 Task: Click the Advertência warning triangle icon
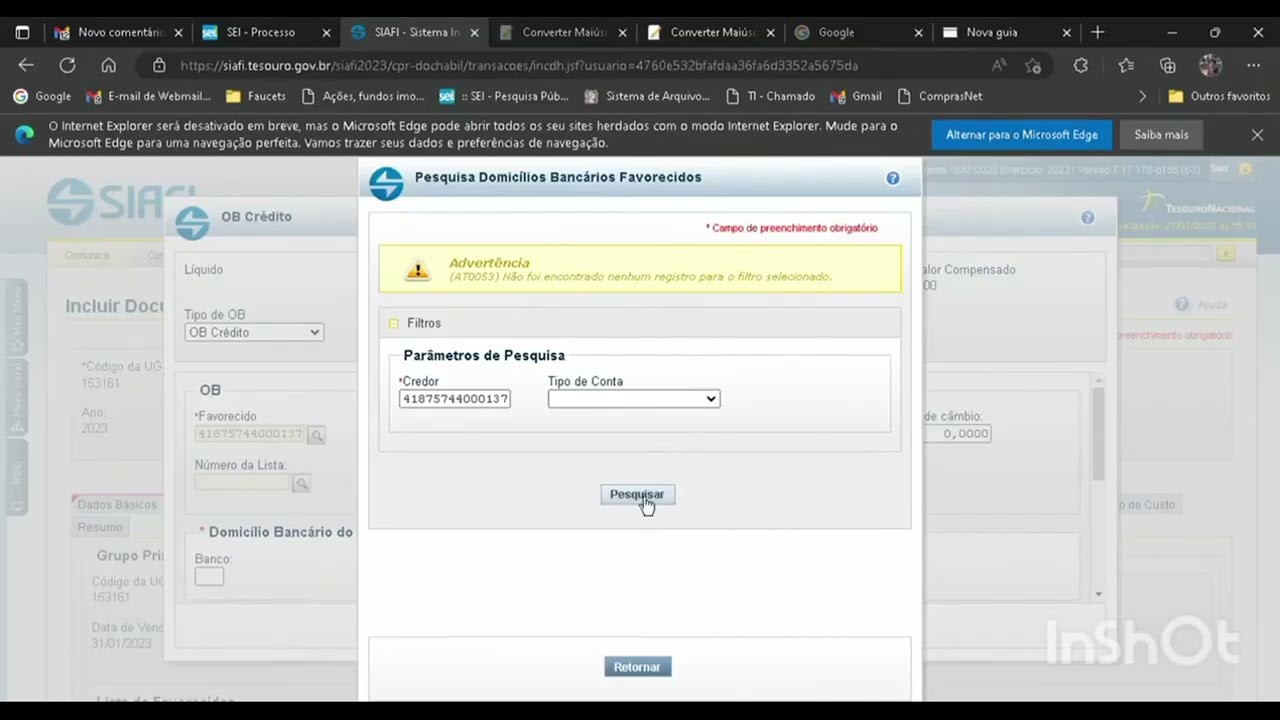pos(417,269)
